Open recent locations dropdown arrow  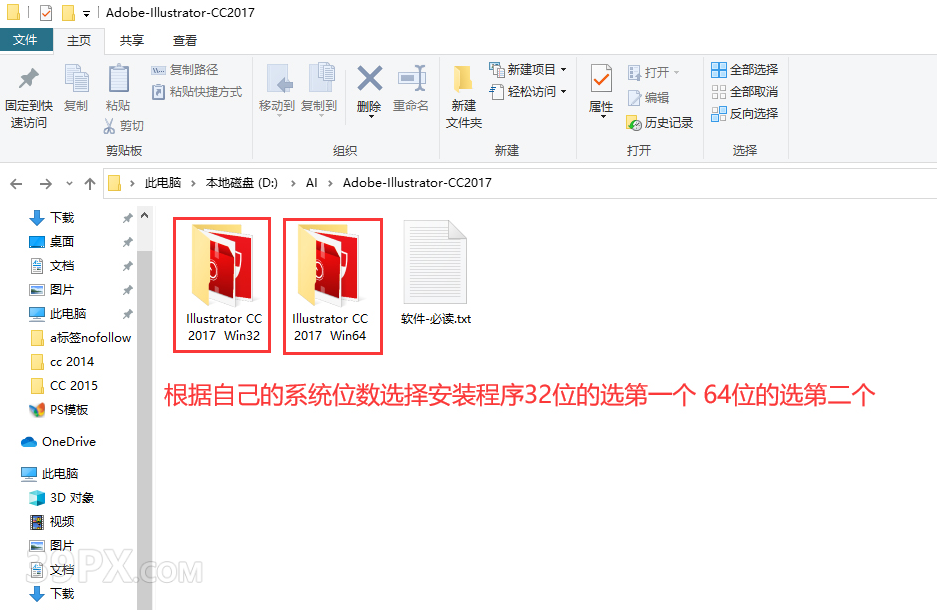tap(69, 183)
